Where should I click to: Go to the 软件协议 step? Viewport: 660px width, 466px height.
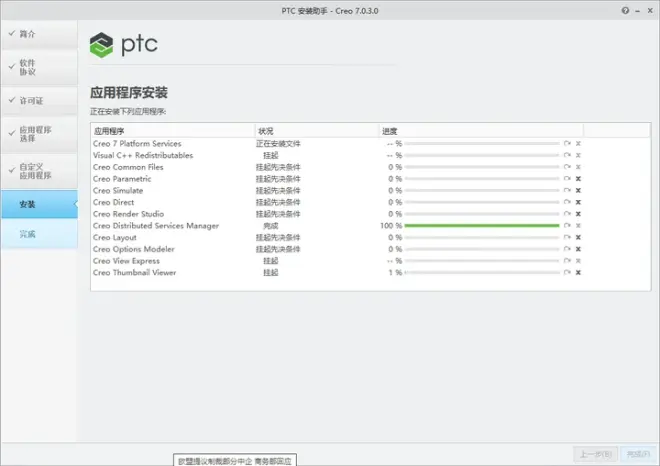pos(39,67)
